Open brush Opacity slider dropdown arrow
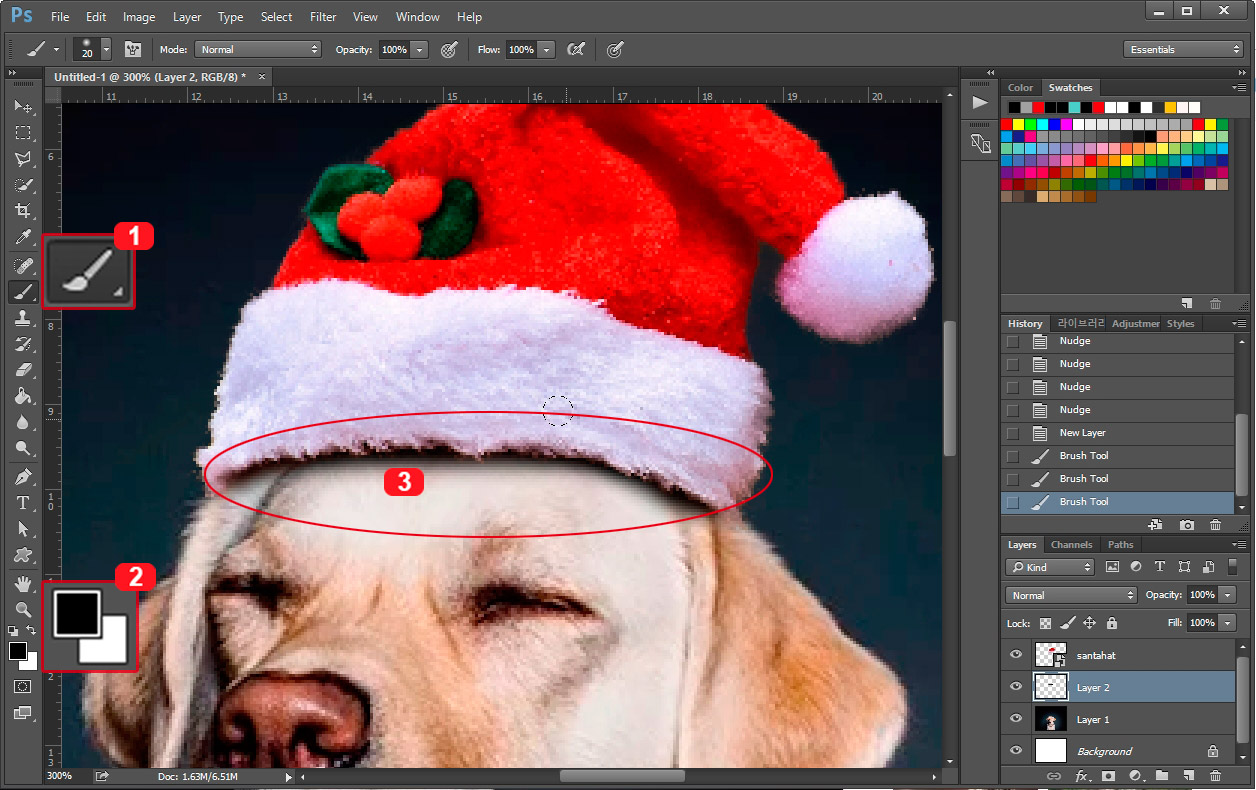1256x790 pixels. click(x=420, y=49)
